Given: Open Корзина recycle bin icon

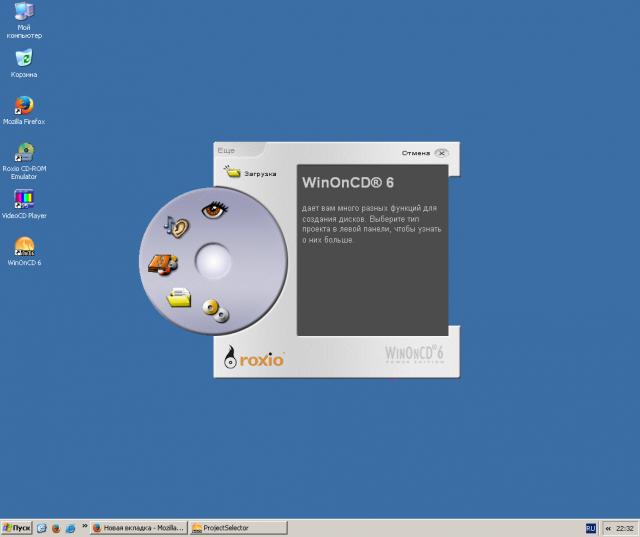Looking at the screenshot, I should pyautogui.click(x=24, y=58).
